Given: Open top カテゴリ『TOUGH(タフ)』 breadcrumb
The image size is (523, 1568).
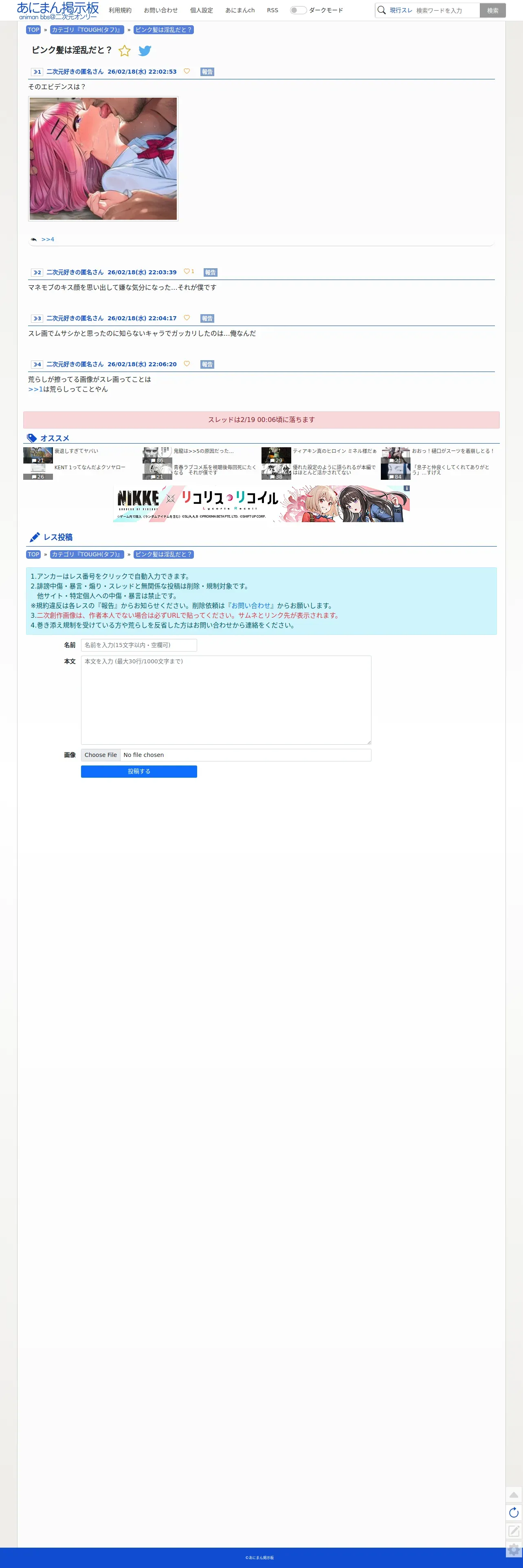Looking at the screenshot, I should pos(87,30).
